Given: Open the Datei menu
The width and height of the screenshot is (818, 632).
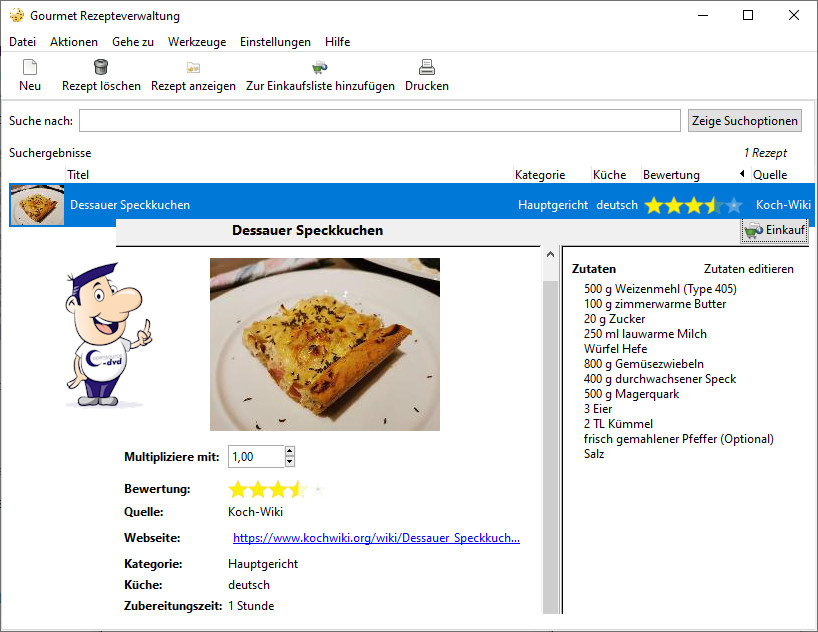Looking at the screenshot, I should (22, 42).
